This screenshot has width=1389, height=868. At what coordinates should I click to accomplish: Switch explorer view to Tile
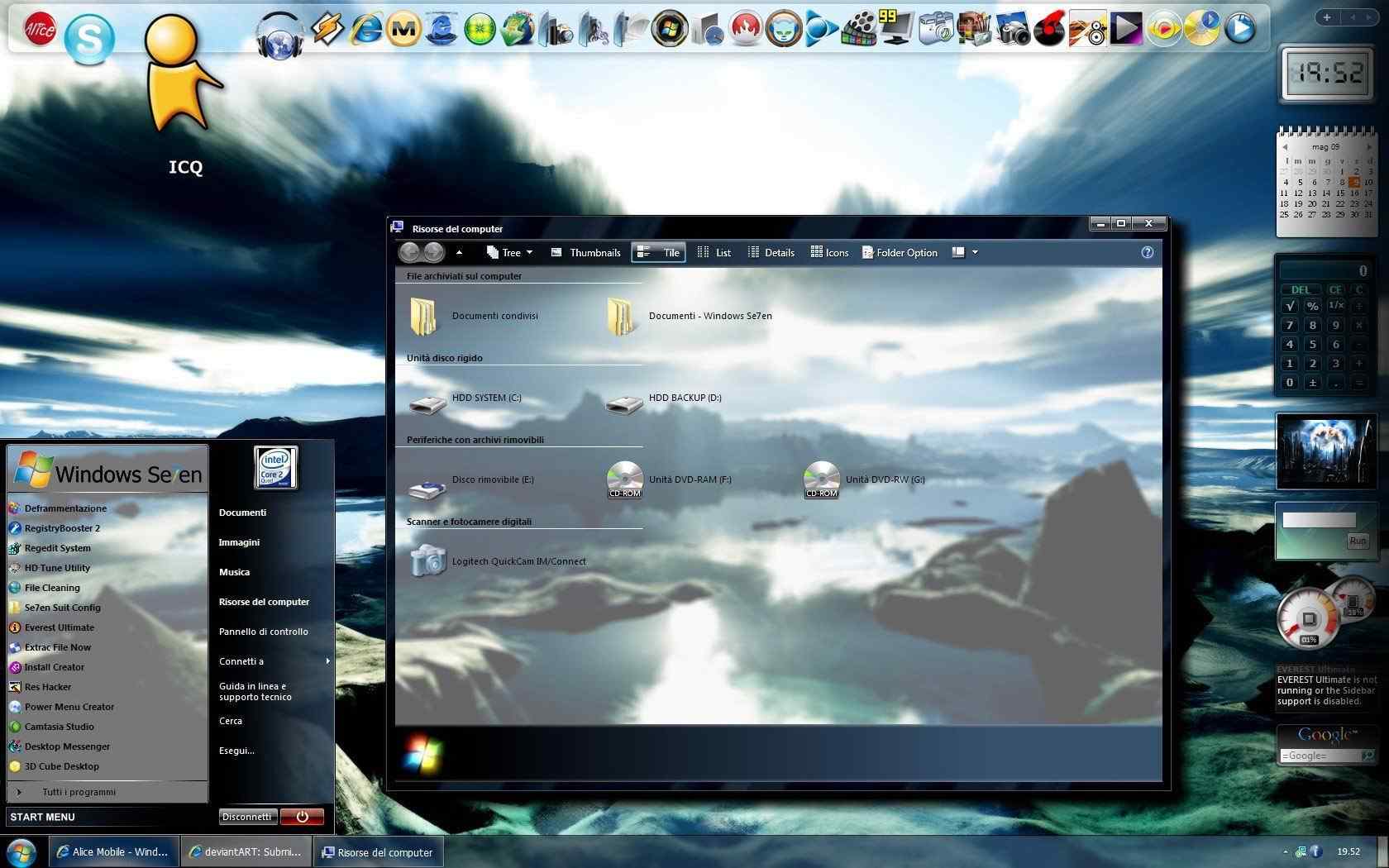coord(658,252)
